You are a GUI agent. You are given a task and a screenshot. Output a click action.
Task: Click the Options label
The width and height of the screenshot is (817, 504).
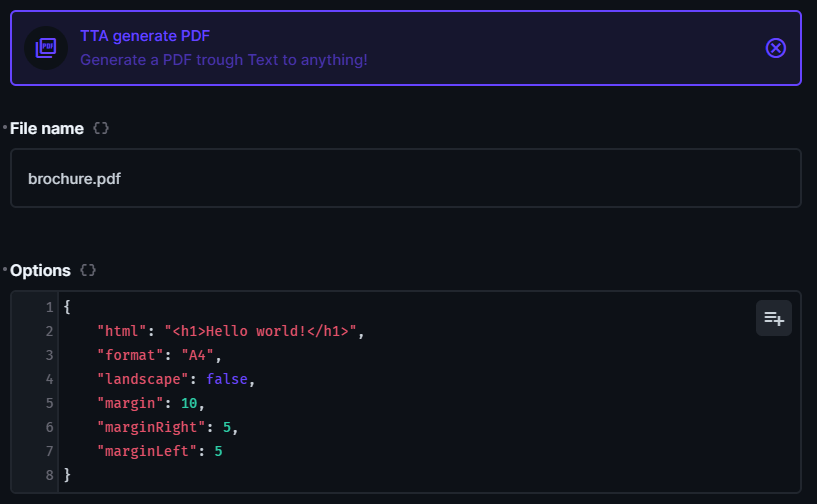[x=40, y=270]
